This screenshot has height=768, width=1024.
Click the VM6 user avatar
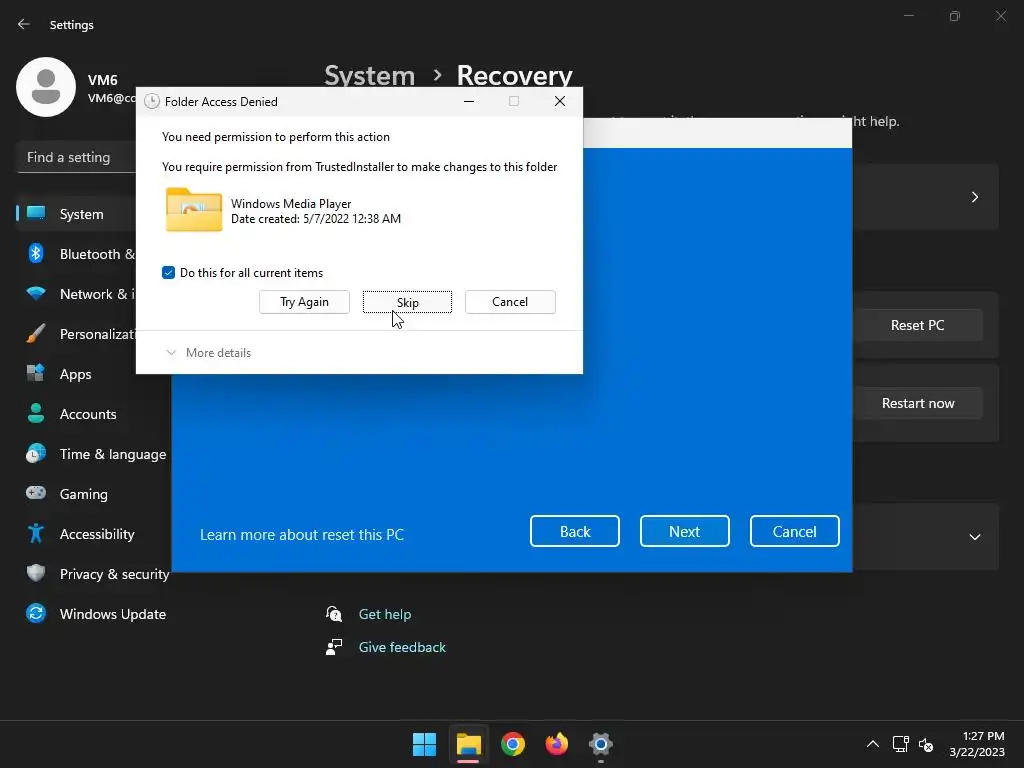coord(46,87)
